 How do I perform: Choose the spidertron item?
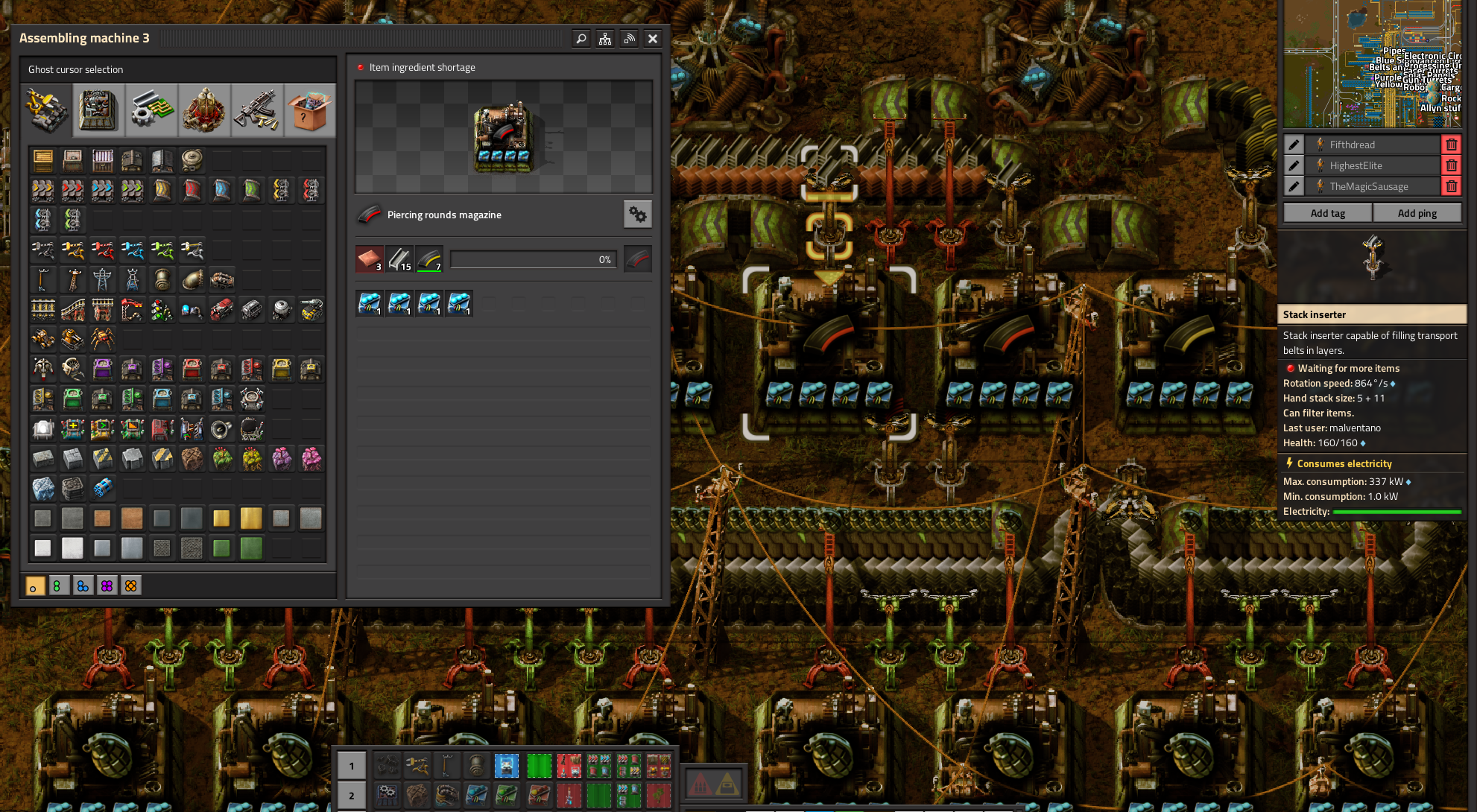pos(103,339)
